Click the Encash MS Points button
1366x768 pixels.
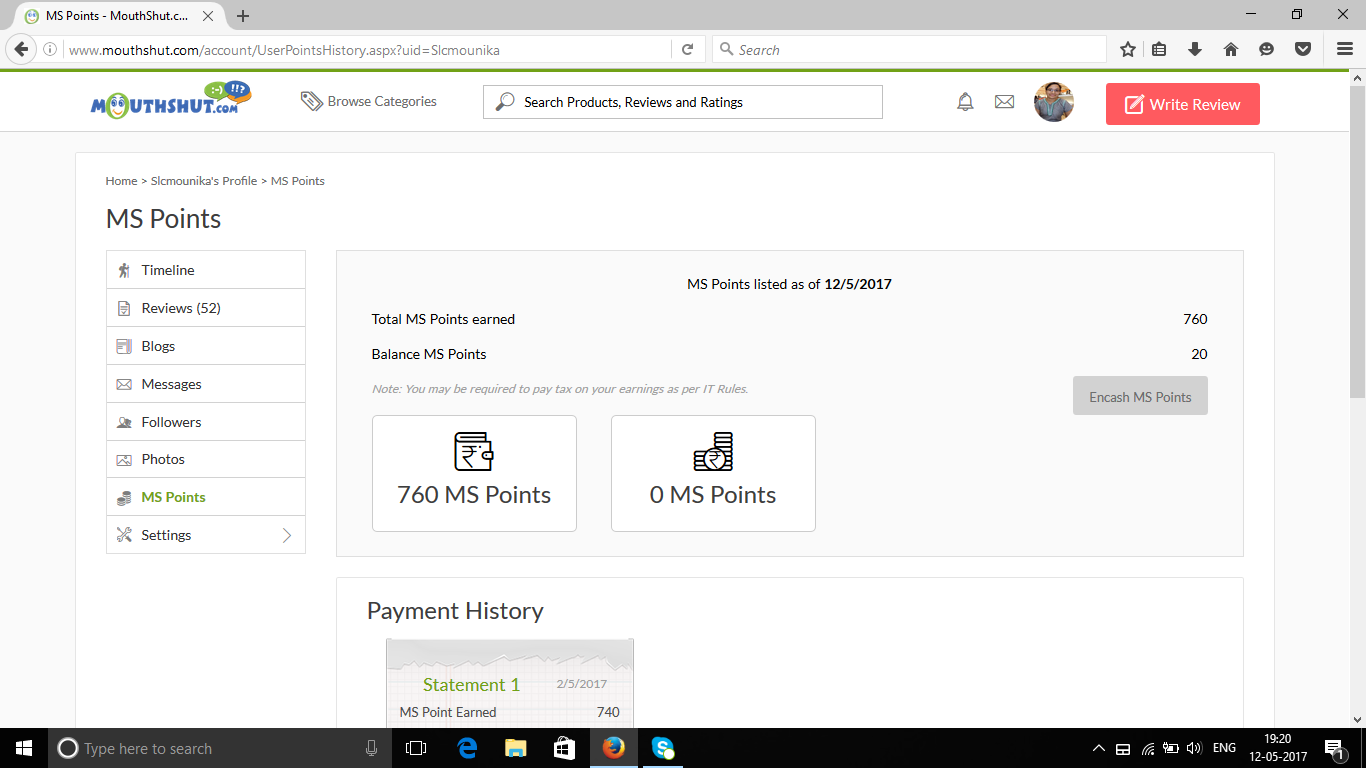pos(1140,396)
